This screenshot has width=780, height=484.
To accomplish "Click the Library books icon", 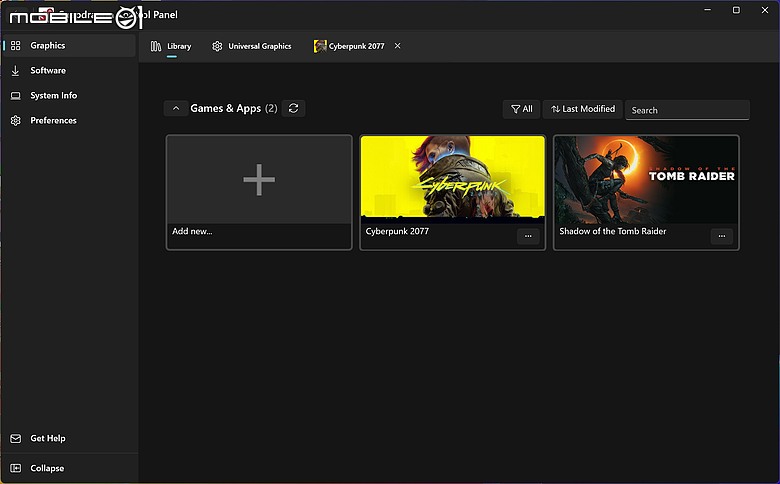I will (x=156, y=46).
